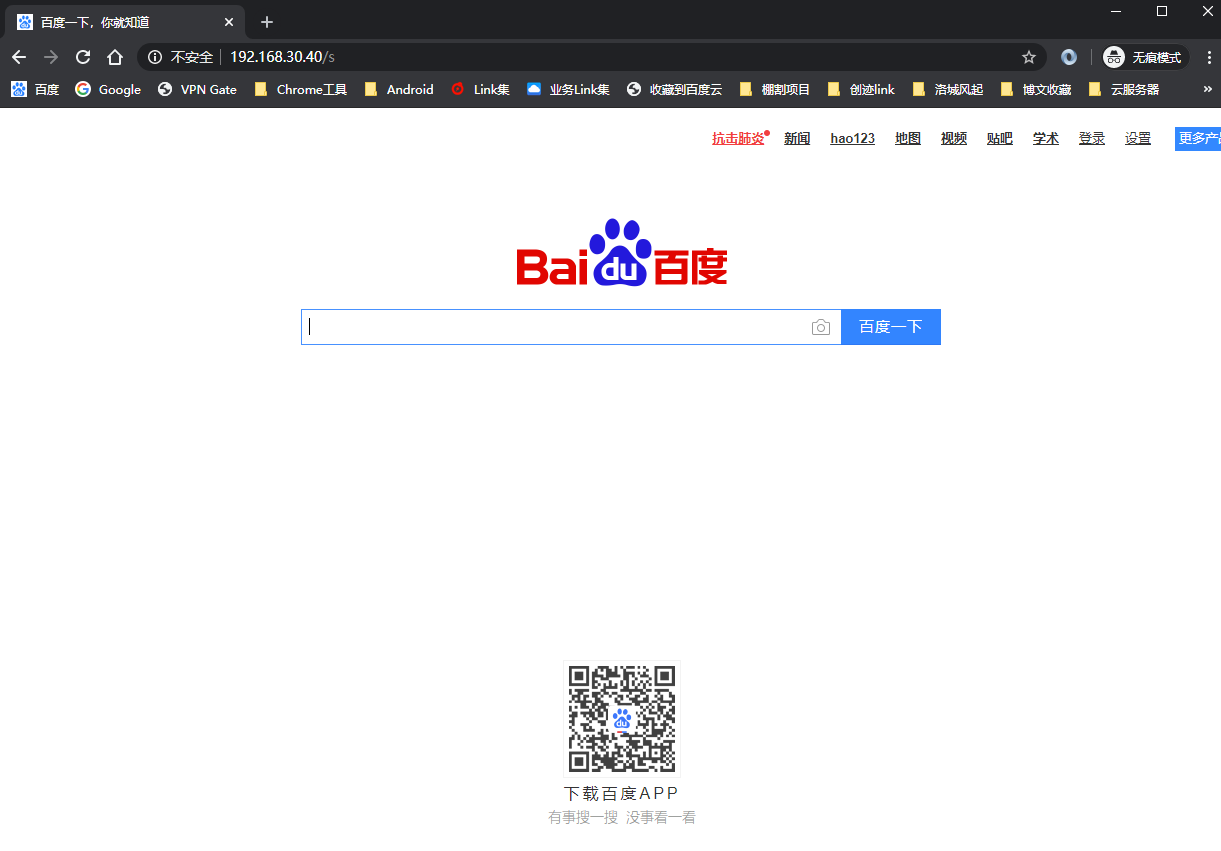Open the Google bookmark
The width and height of the screenshot is (1221, 851).
tap(108, 89)
